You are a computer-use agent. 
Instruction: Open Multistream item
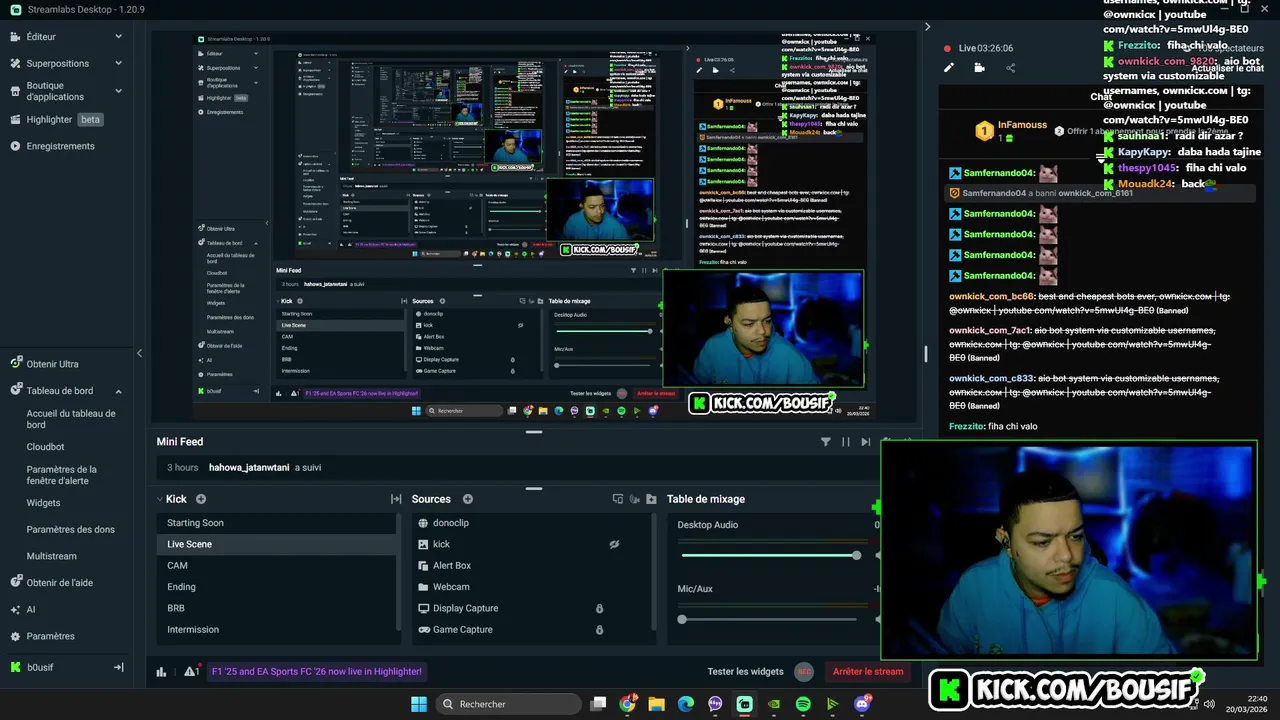(x=51, y=556)
